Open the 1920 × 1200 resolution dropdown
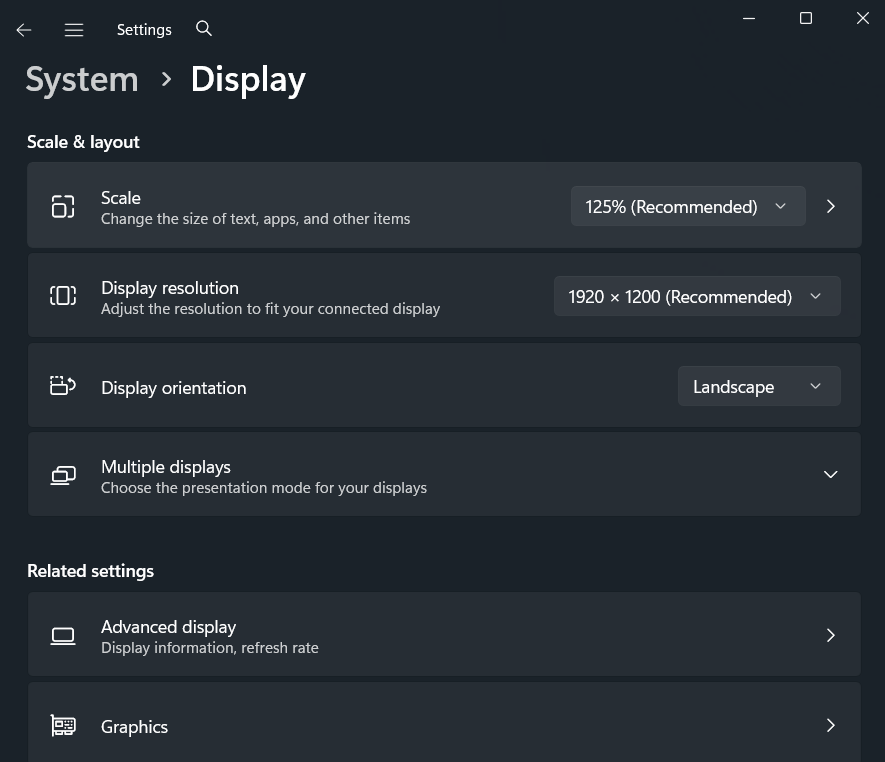Image resolution: width=885 pixels, height=762 pixels. (697, 296)
